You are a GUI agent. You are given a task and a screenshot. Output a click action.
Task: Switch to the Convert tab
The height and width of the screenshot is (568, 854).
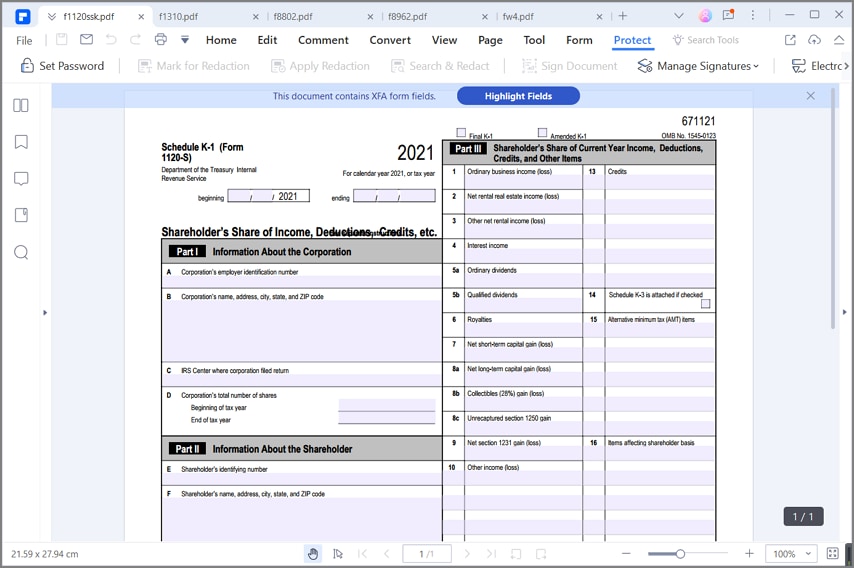(x=390, y=40)
